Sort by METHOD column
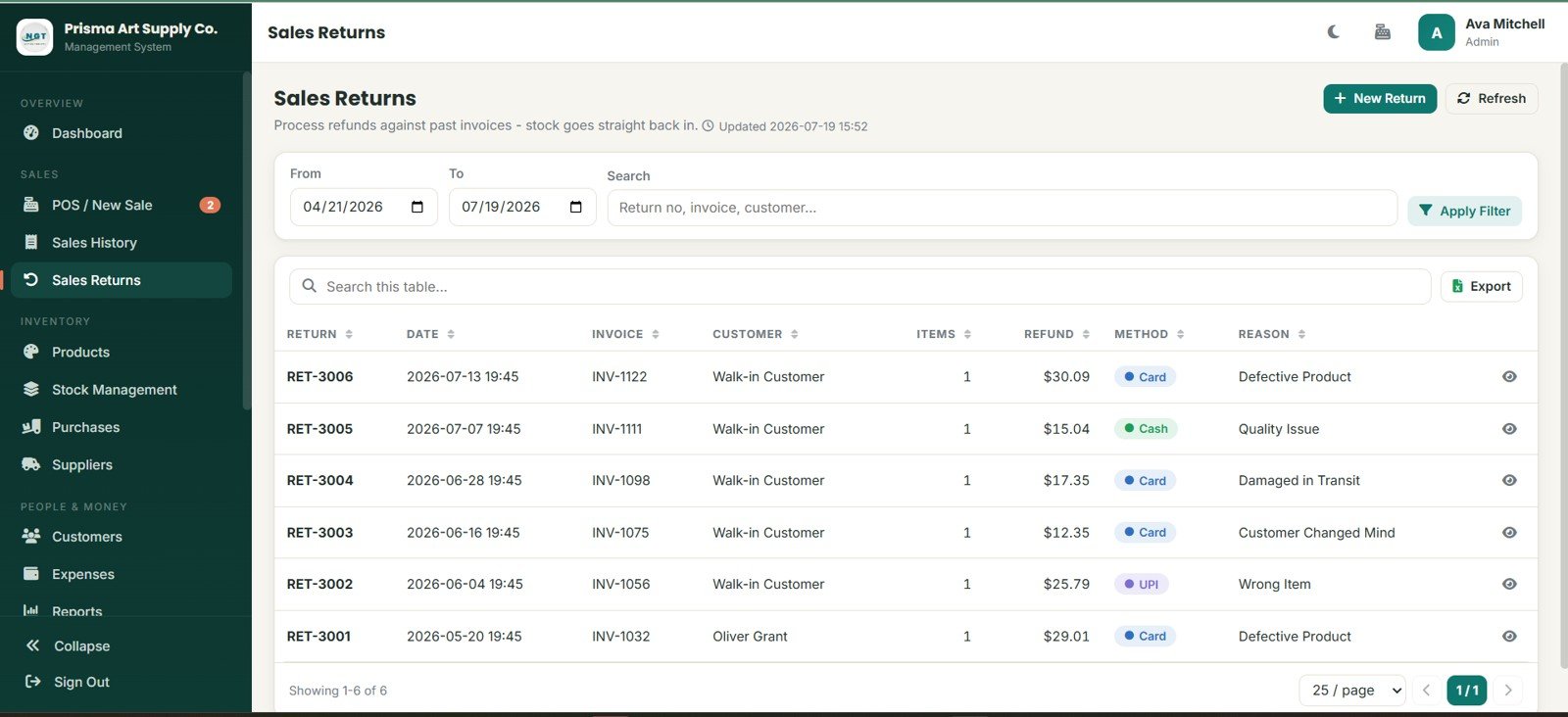1568x717 pixels. tap(1149, 334)
